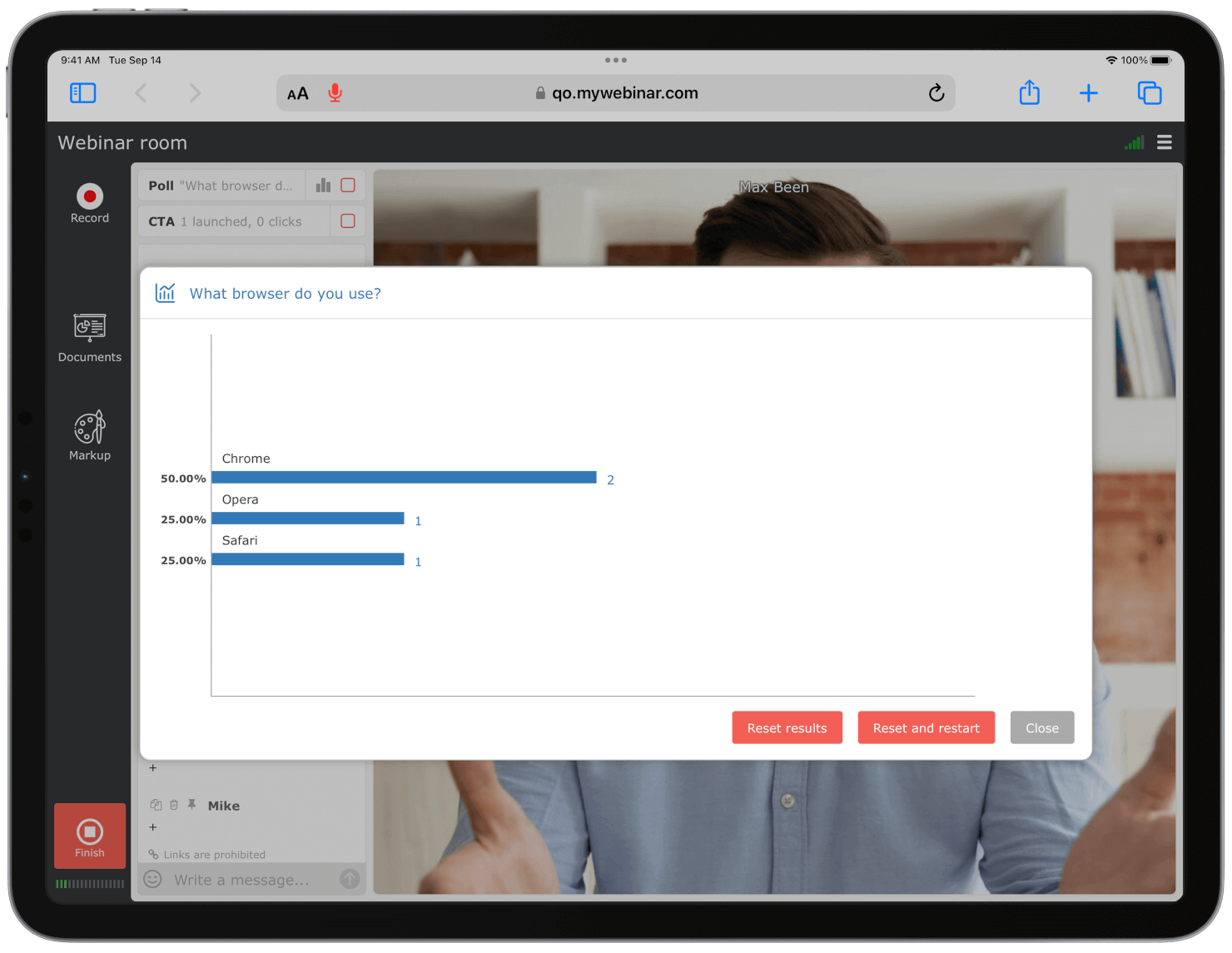Click the chart icon beside the poll title
1232x953 pixels.
point(166,293)
